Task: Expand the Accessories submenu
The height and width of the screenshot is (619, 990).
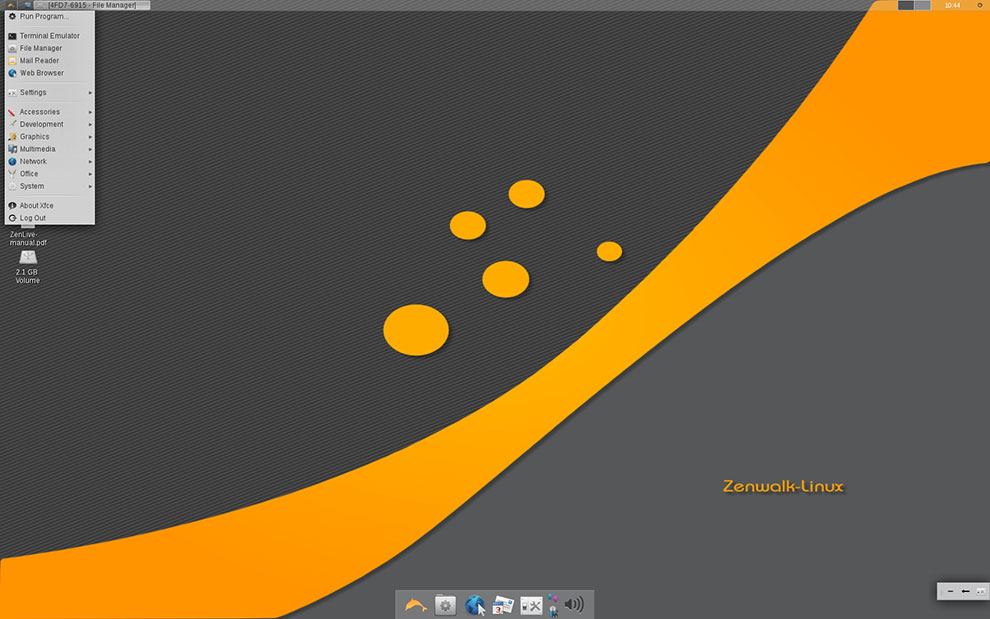Action: (x=50, y=112)
